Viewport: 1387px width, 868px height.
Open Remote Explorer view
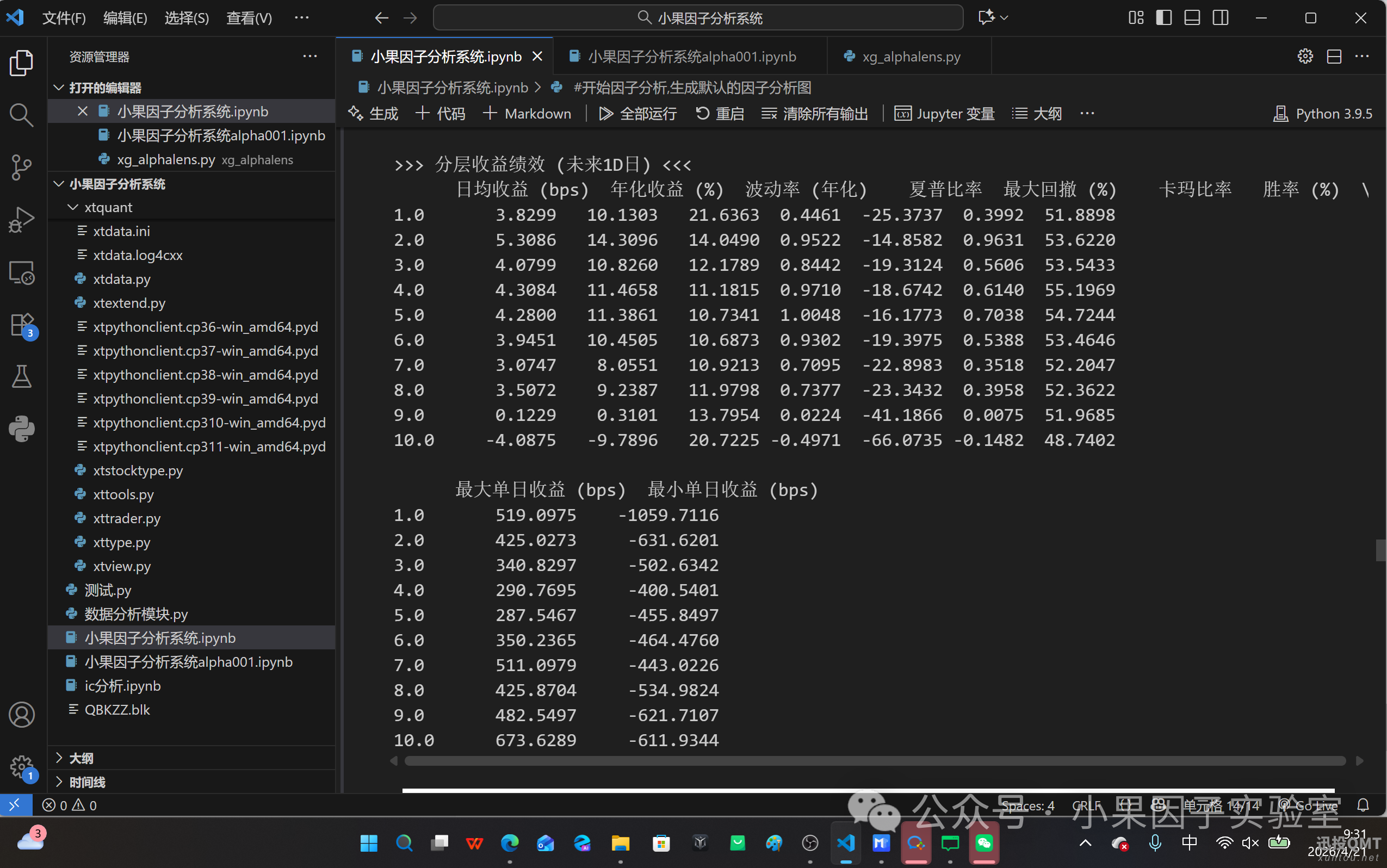click(x=21, y=272)
